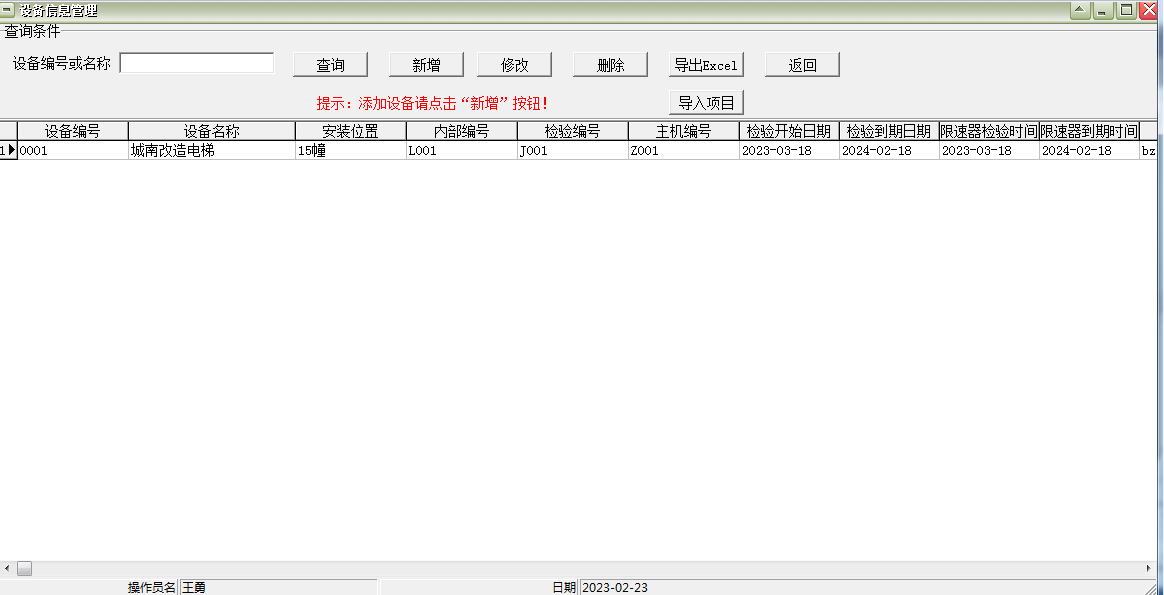Screen dimensions: 1164x595
Task: Export data with 导出Excel button
Action: point(706,65)
